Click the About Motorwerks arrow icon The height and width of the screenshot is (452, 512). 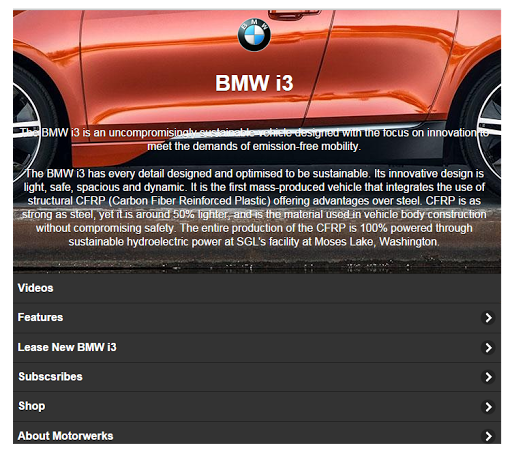pyautogui.click(x=488, y=436)
